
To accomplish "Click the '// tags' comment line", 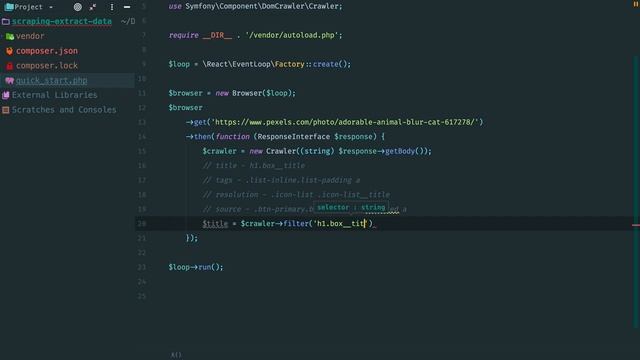I will click(281, 180).
